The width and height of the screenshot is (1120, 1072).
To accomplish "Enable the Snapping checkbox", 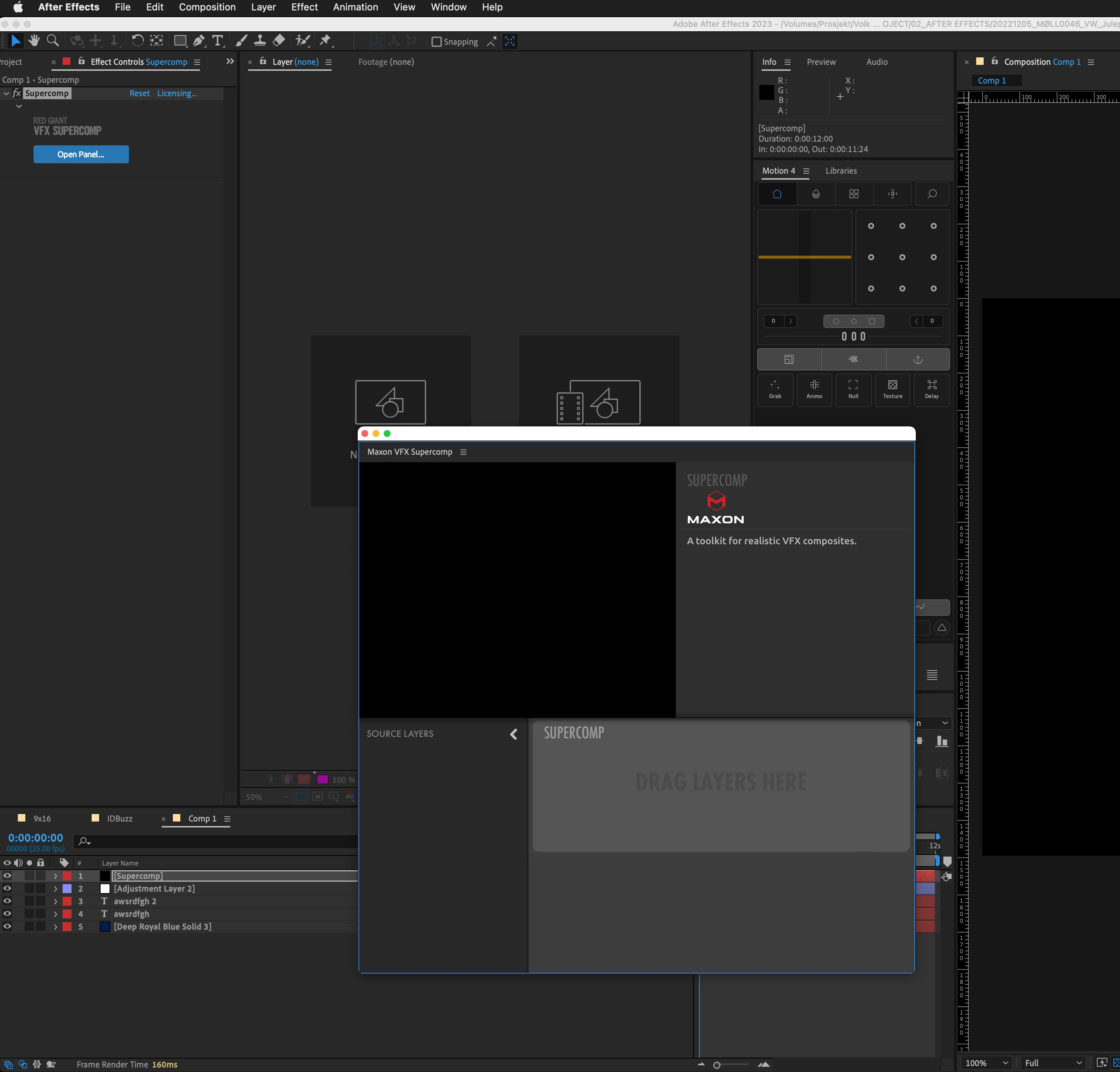I will [436, 42].
